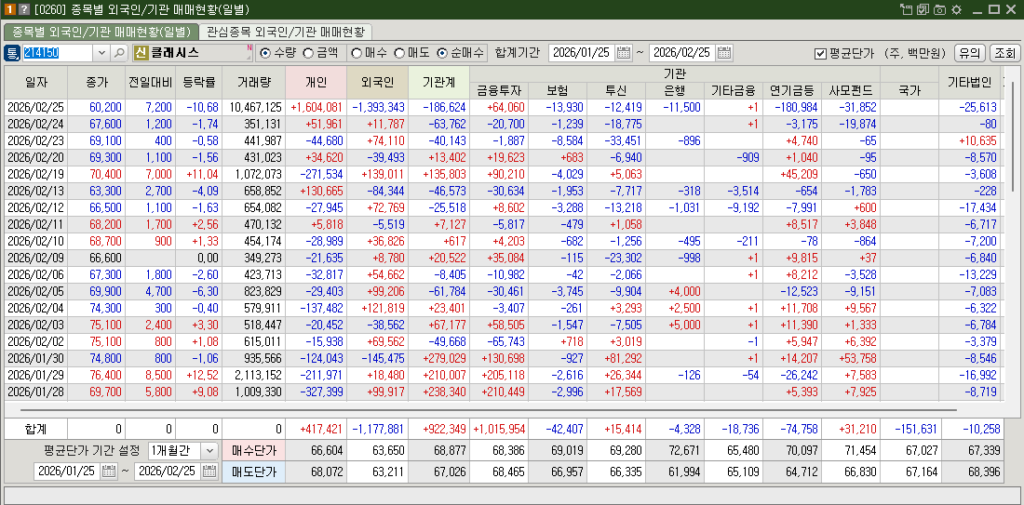Click the 유의 button
Image resolution: width=1024 pixels, height=505 pixels.
(970, 53)
